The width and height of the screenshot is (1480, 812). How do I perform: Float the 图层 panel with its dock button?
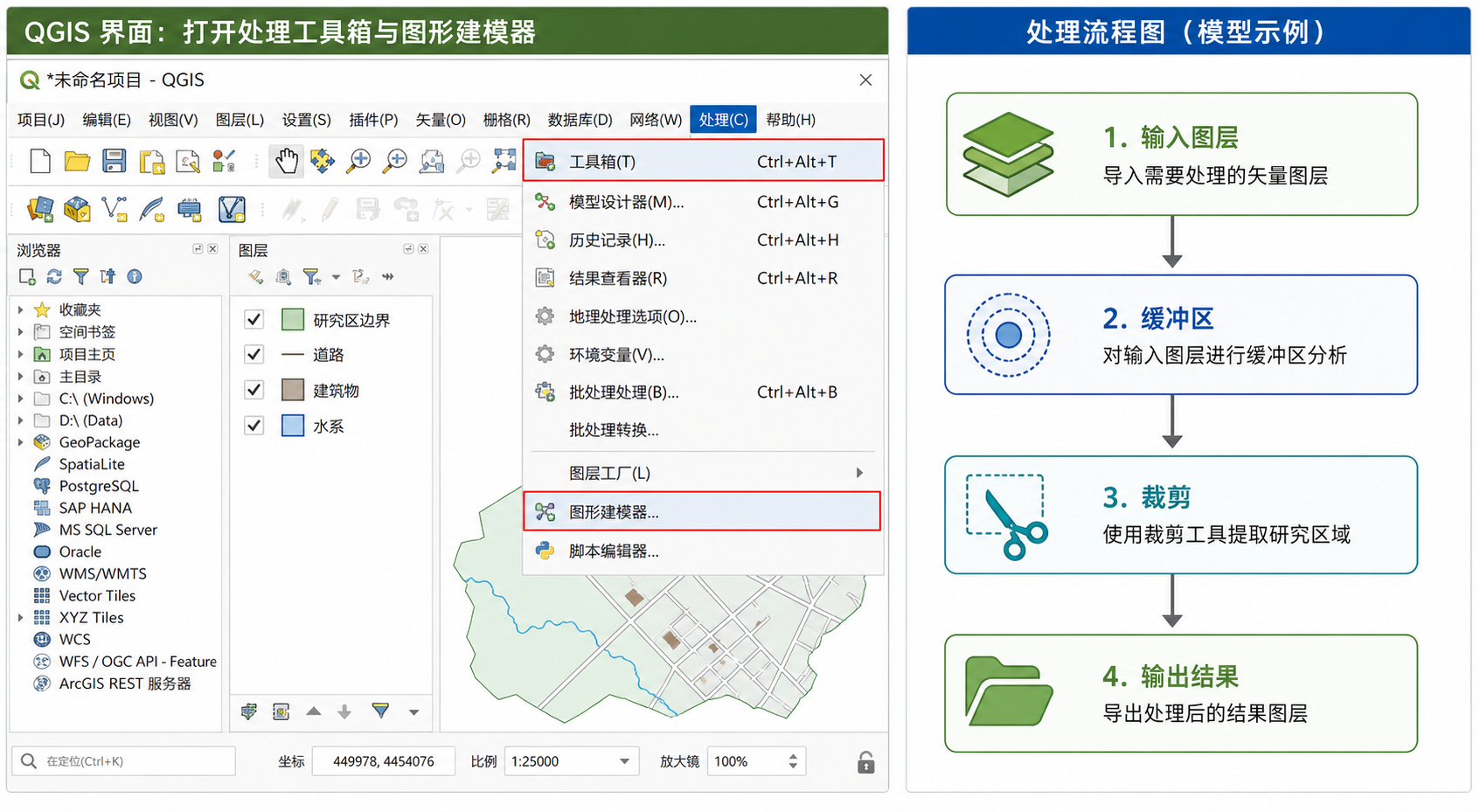408,249
